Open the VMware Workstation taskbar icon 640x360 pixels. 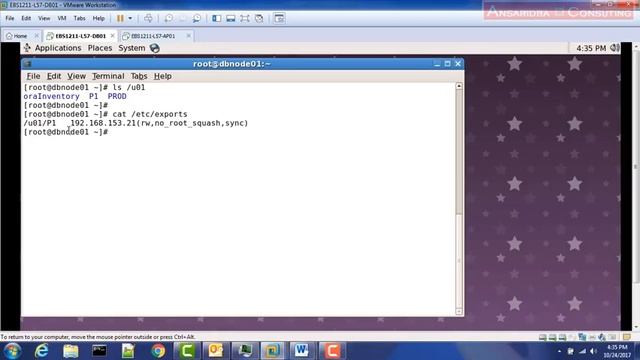tap(273, 351)
